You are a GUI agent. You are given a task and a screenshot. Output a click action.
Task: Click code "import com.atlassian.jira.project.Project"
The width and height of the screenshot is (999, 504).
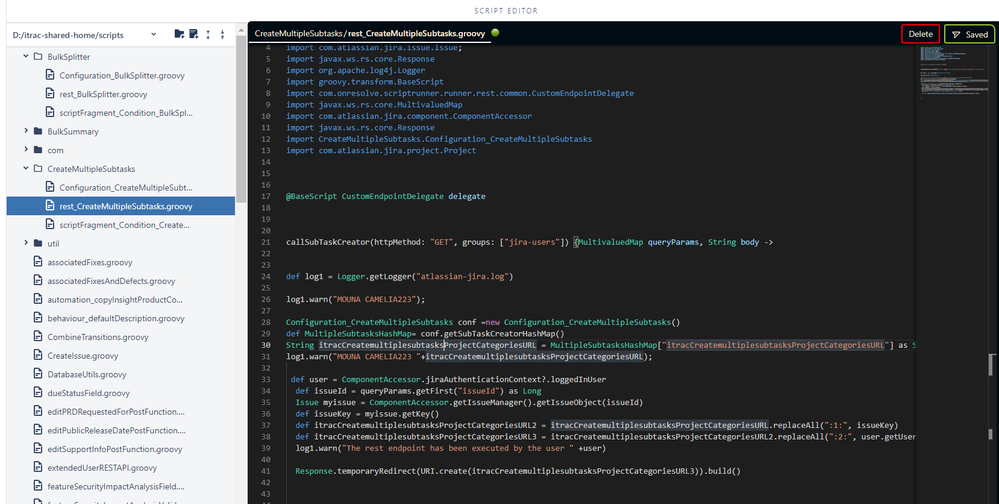coord(381,150)
